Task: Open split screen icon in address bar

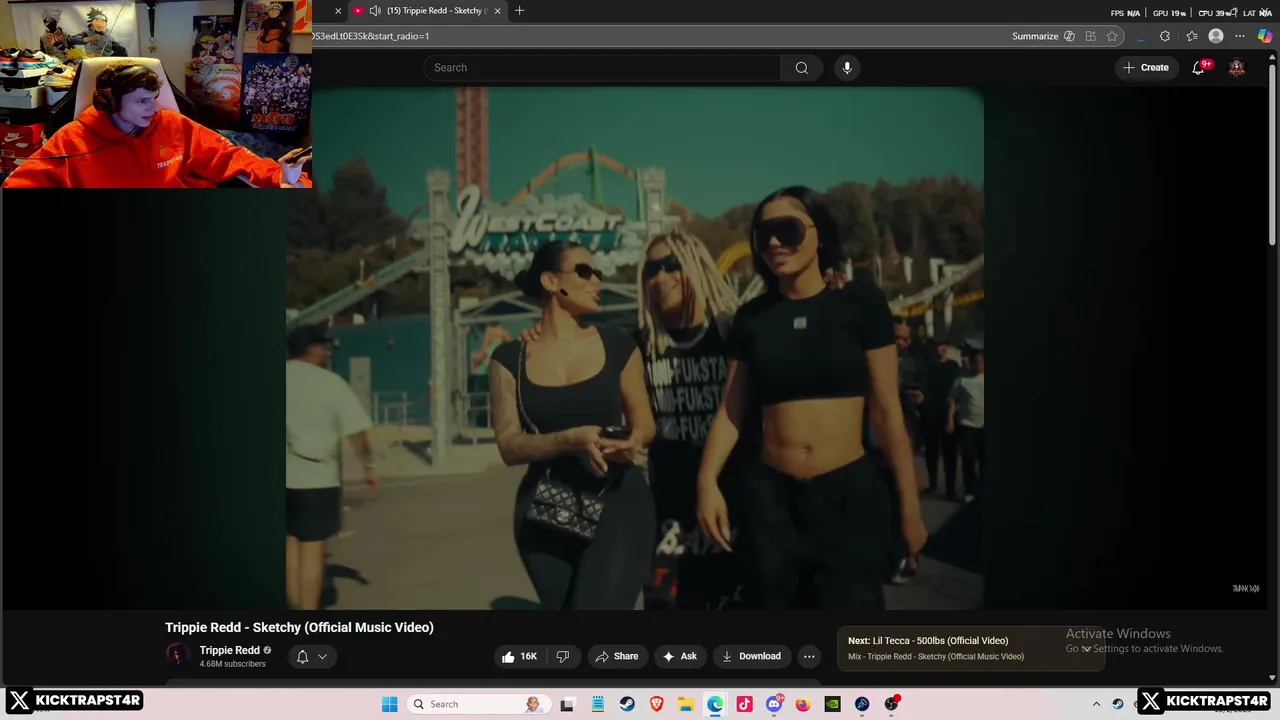Action: point(1090,36)
